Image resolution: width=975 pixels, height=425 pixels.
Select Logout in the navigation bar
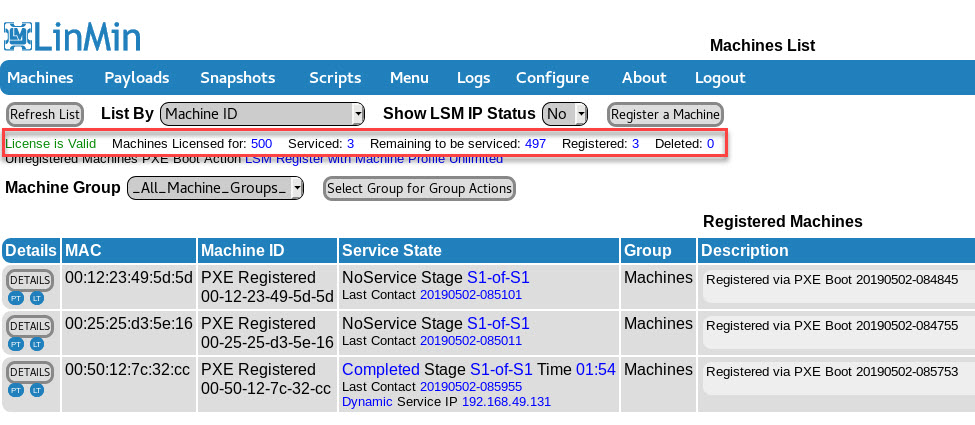[720, 78]
